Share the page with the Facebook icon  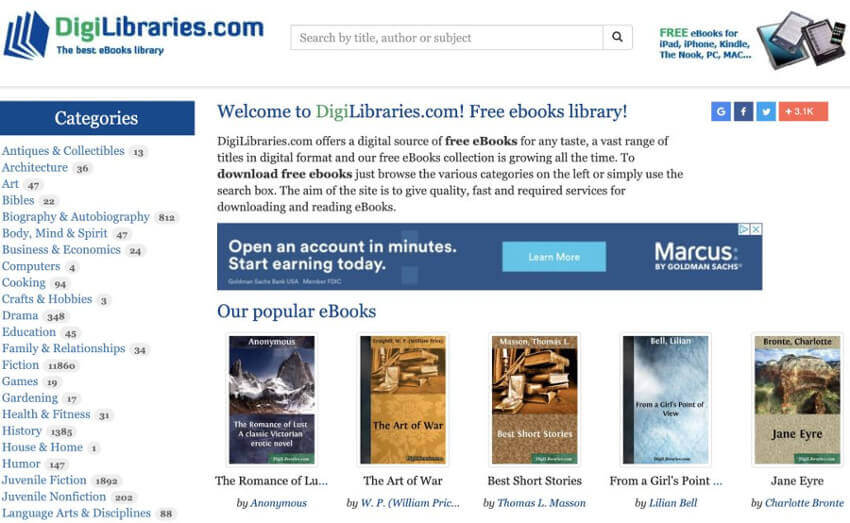point(744,112)
